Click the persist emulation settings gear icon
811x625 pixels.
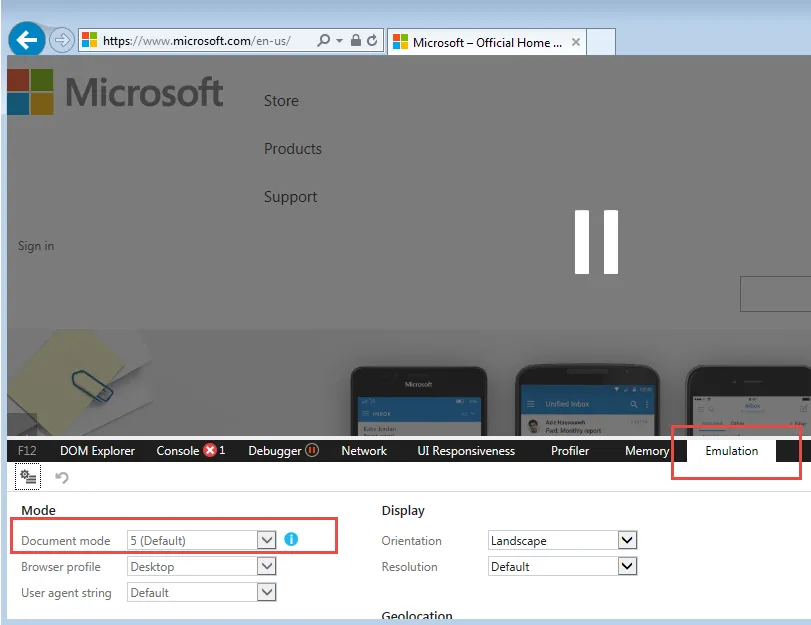27,477
